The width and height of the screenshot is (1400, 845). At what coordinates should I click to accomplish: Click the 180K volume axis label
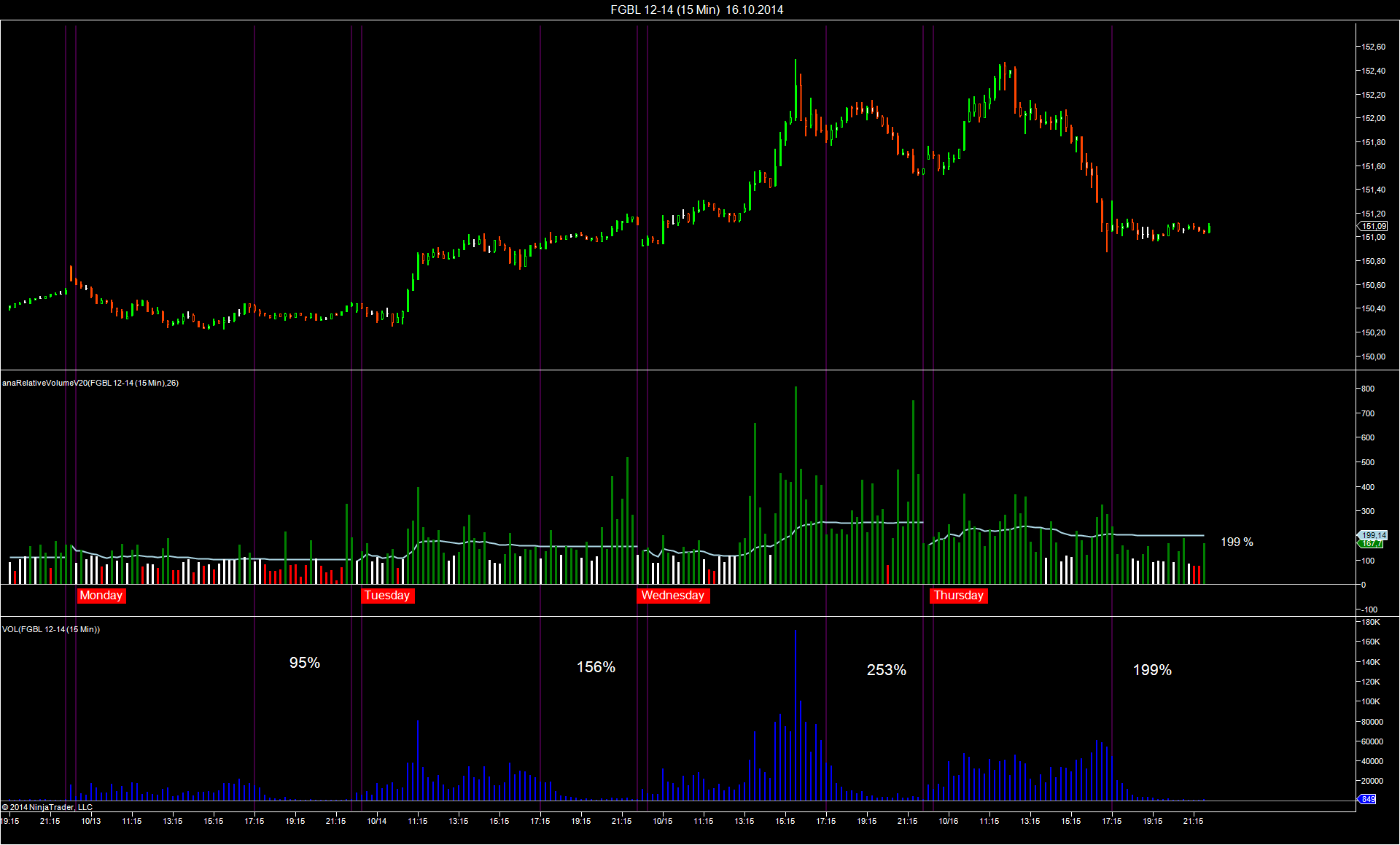1371,622
